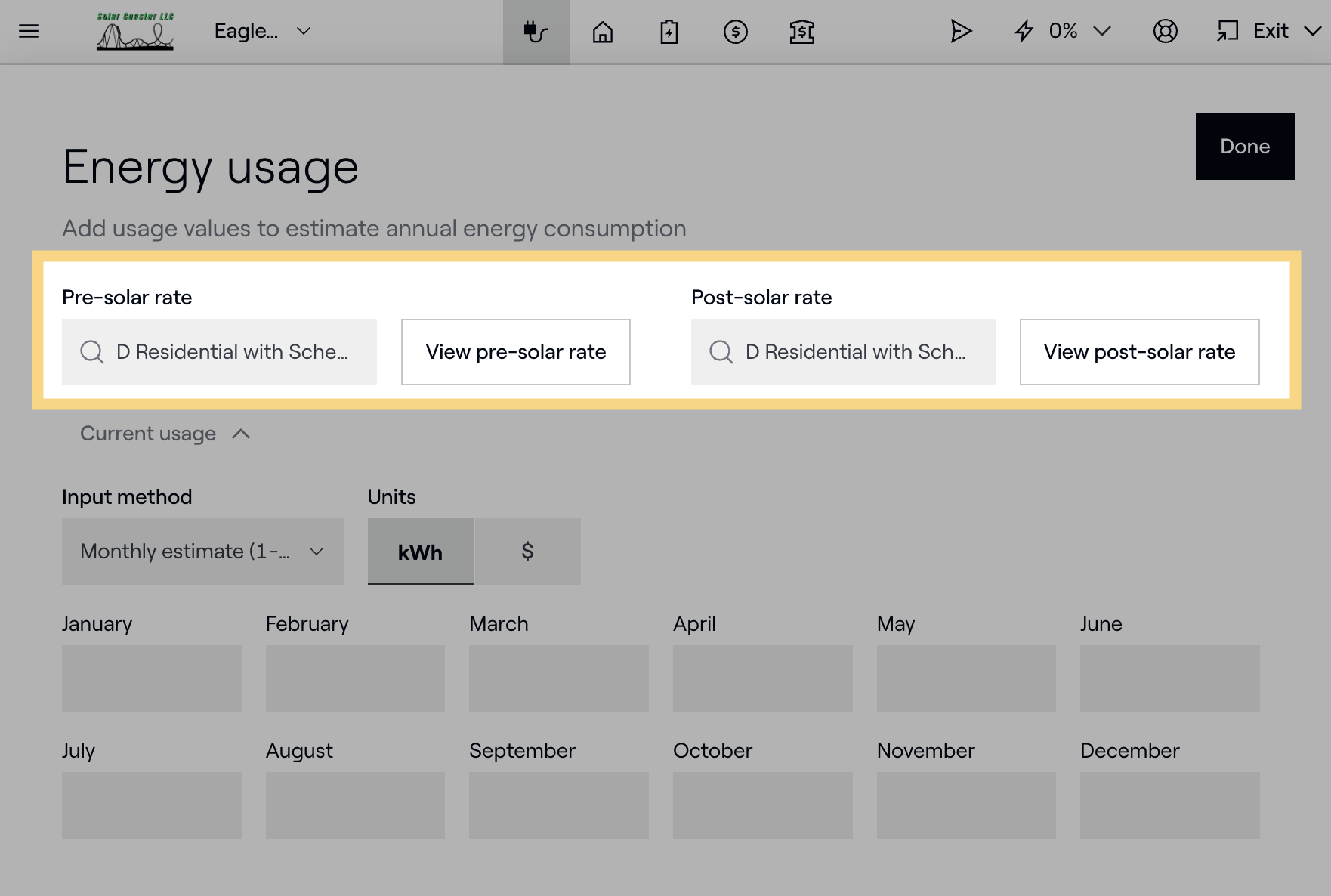This screenshot has width=1331, height=896.
Task: Open the help lifebuoy icon
Action: [1165, 31]
